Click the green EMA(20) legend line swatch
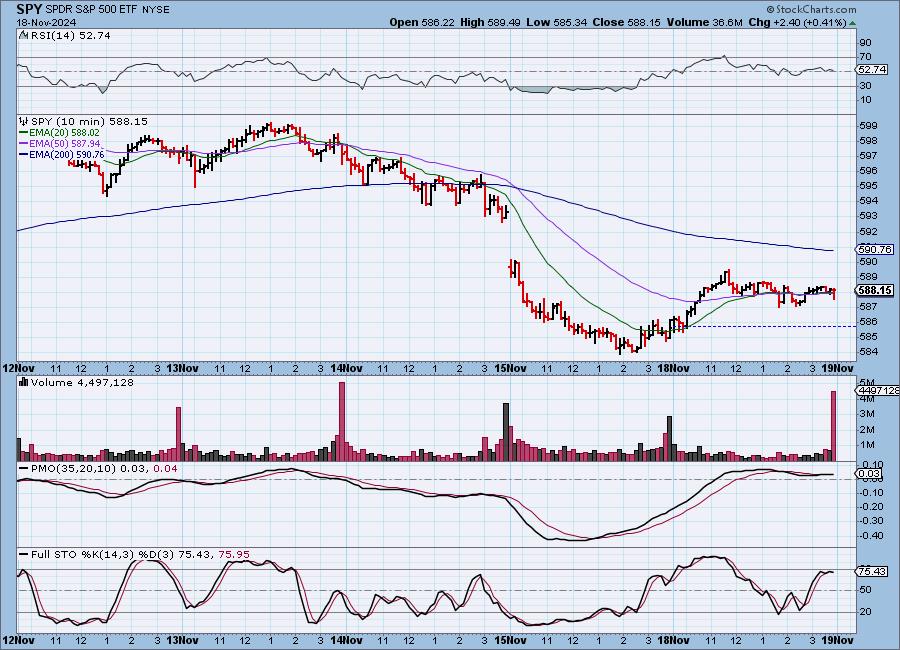 pos(24,133)
